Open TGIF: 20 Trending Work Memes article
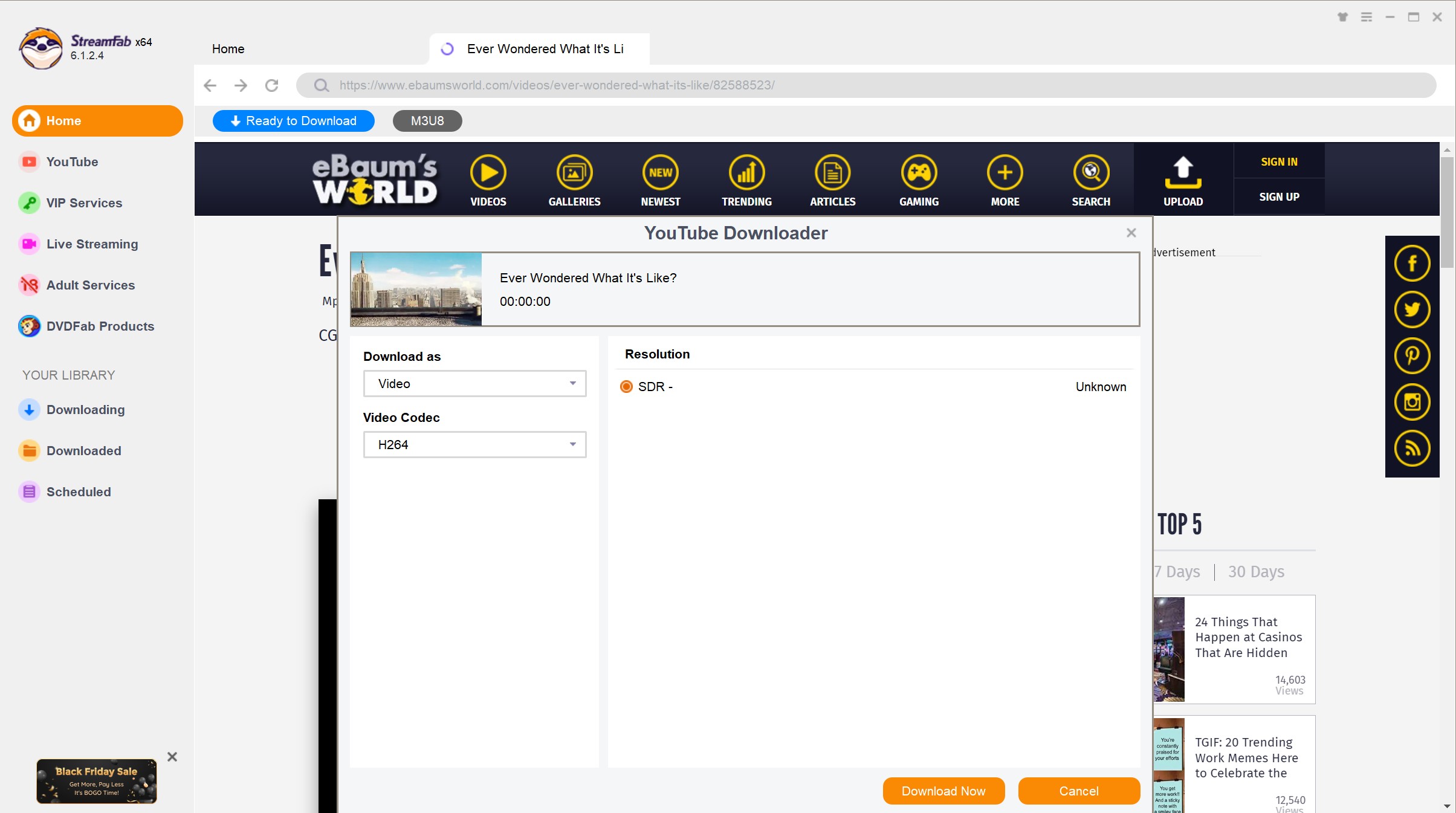The image size is (1456, 813). (1246, 757)
